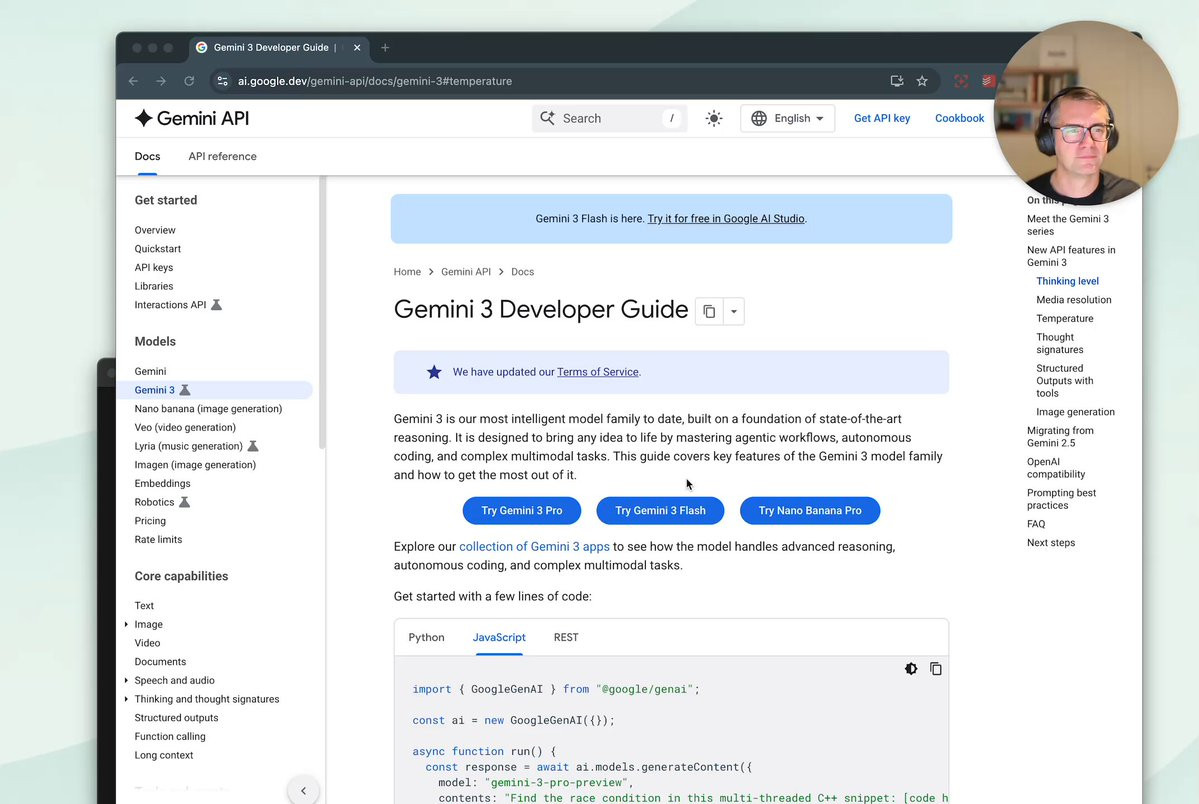Viewport: 1199px width, 804px height.
Task: Click the Try Gemini 3 Flash button
Action: pos(660,510)
